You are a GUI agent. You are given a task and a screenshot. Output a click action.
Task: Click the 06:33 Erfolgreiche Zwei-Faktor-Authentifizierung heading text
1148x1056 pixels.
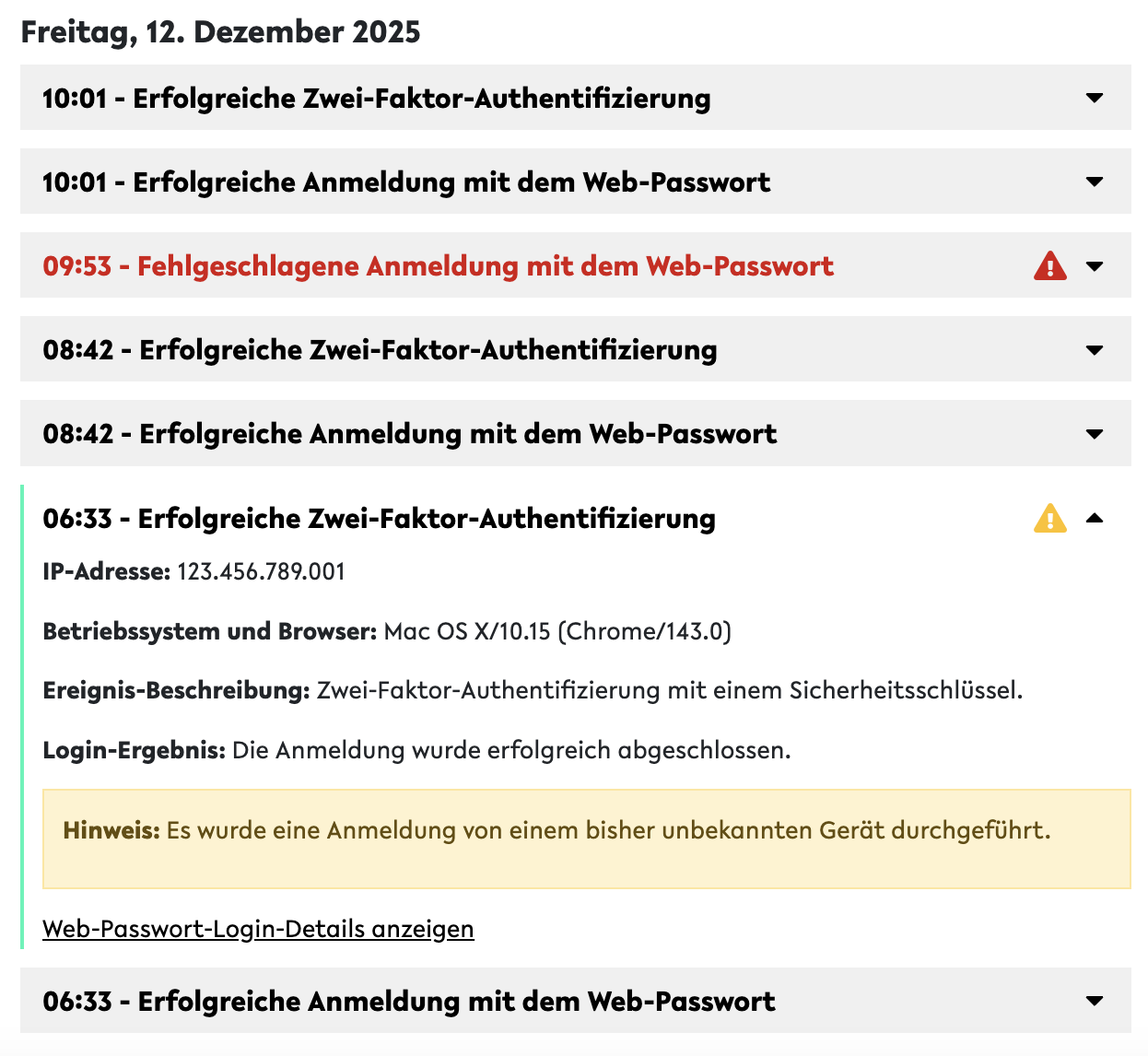pos(379,519)
